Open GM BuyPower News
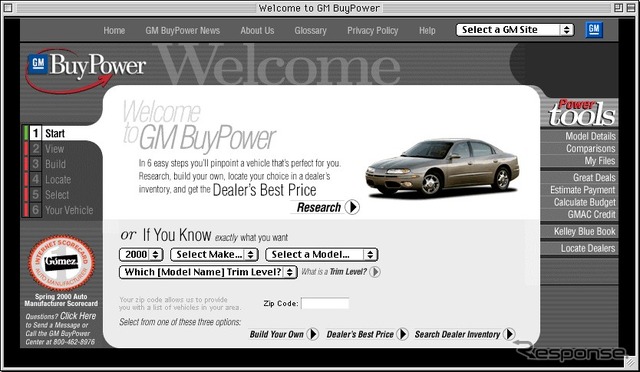Screen dimensions: 640x372 [x=182, y=31]
